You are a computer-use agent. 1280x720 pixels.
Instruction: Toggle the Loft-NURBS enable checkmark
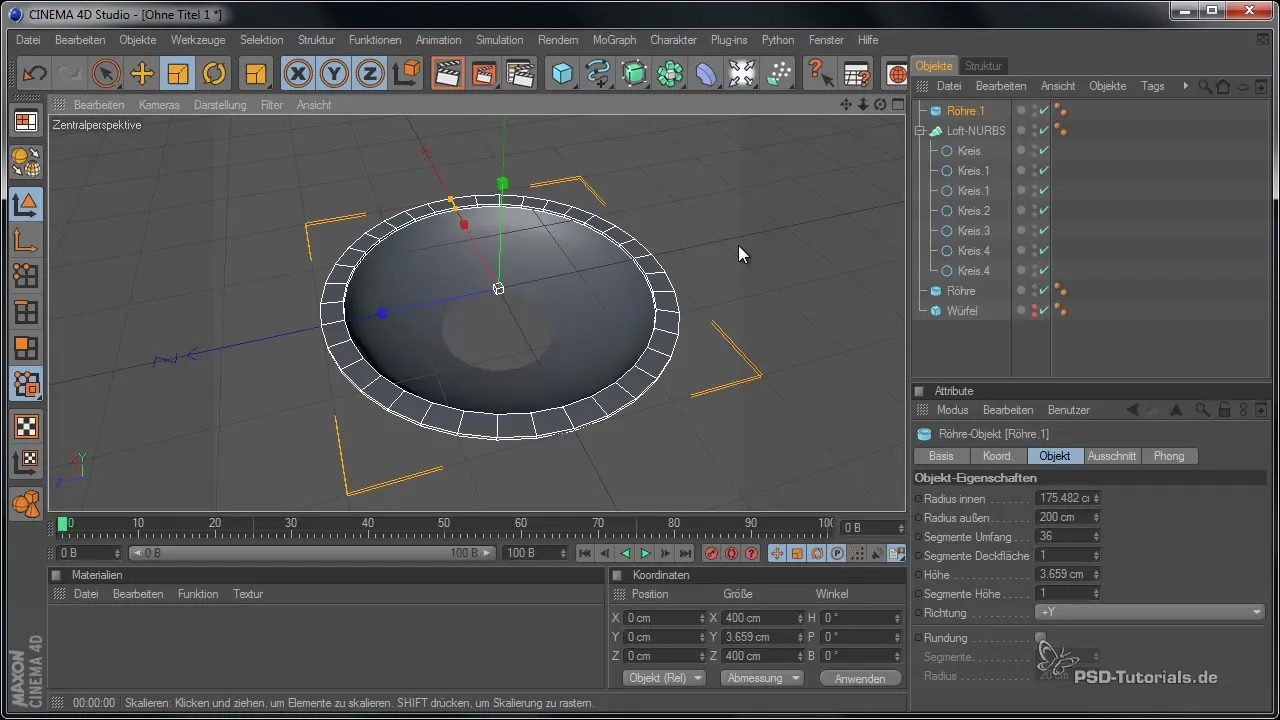pos(1044,131)
